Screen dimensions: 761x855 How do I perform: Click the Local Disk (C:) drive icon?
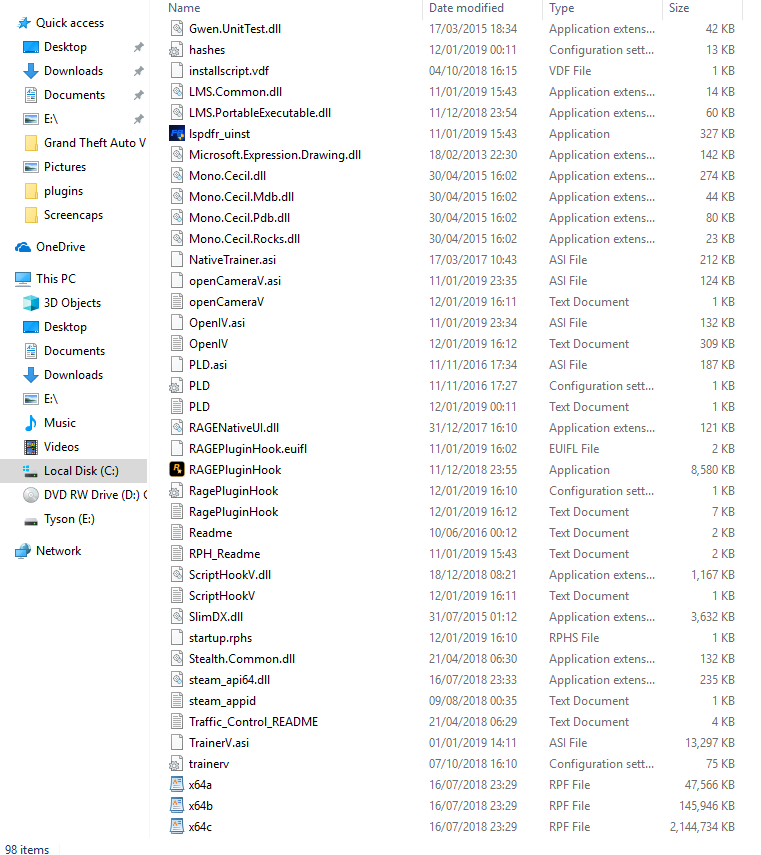pyautogui.click(x=31, y=471)
